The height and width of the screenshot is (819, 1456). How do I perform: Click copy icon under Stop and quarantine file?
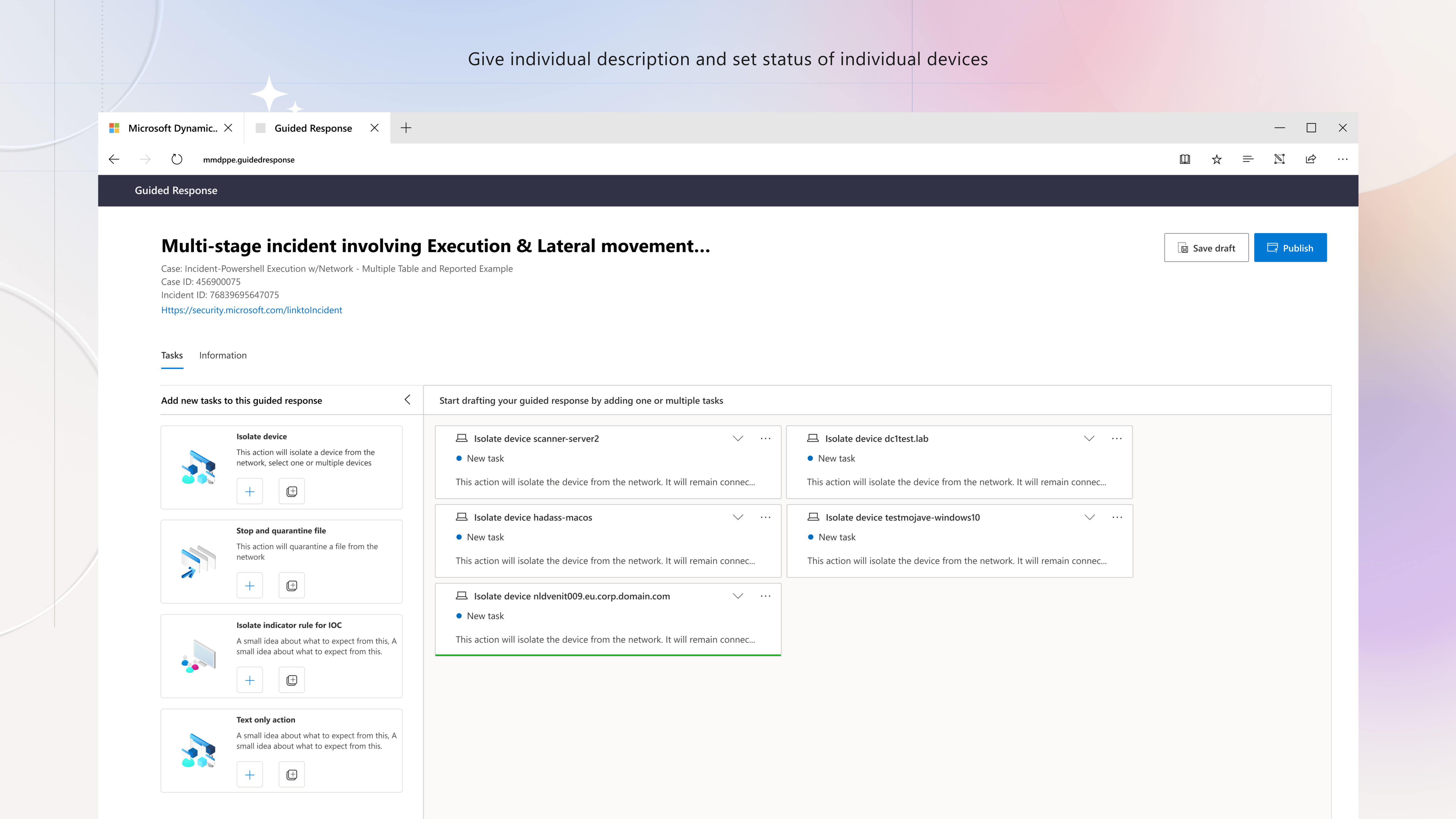point(292,586)
